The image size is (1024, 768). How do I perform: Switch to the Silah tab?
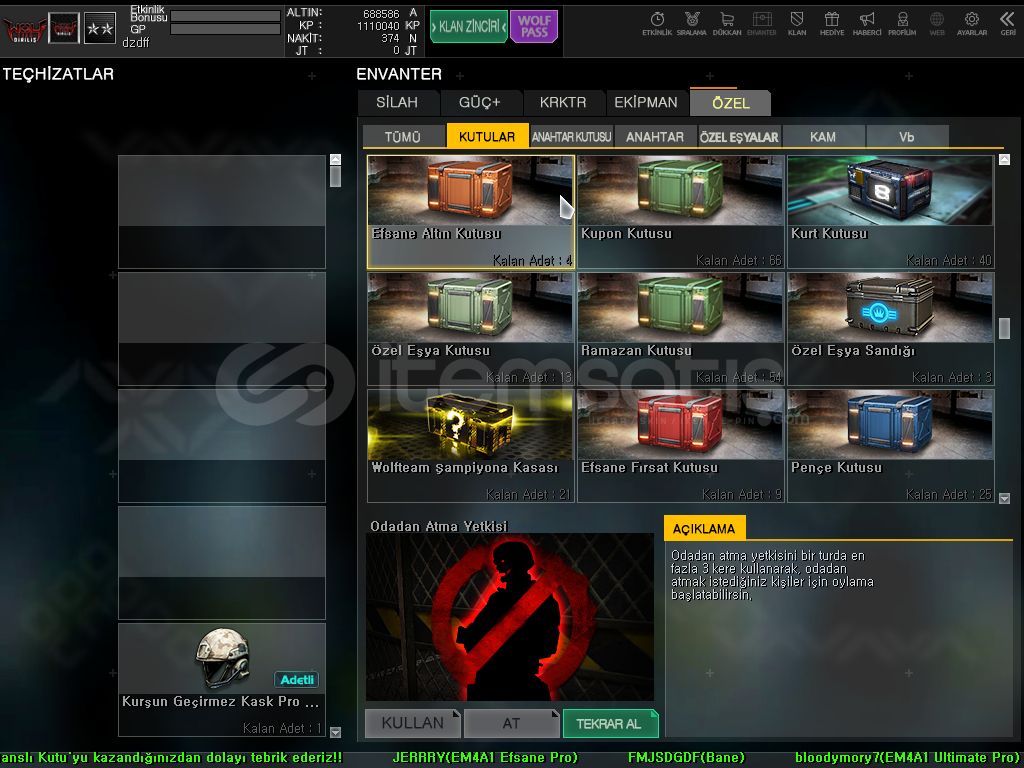[x=397, y=102]
